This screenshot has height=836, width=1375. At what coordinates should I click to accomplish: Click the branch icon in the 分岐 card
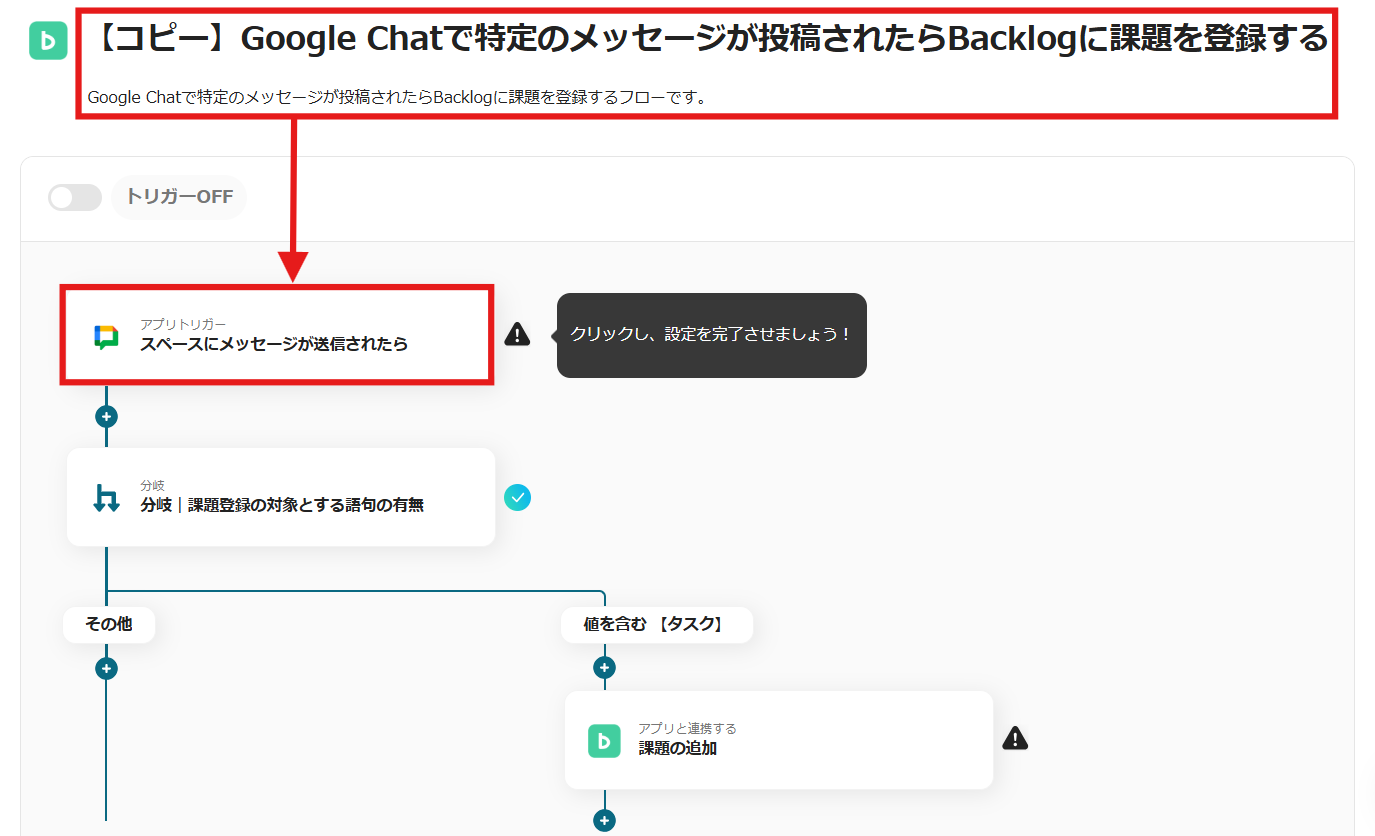pos(106,497)
